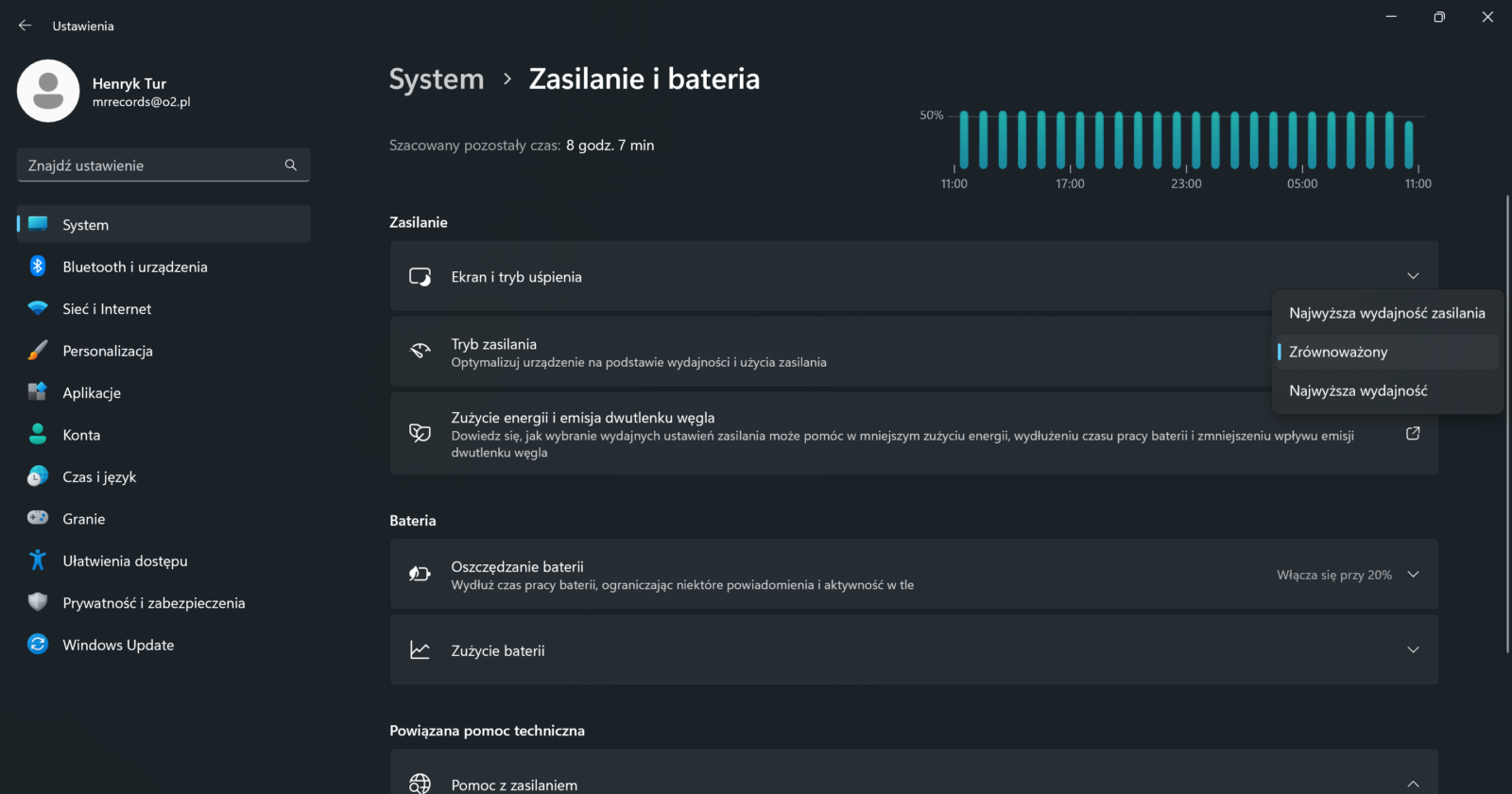Image resolution: width=1512 pixels, height=794 pixels.
Task: Open external link icon for energy info
Action: [1413, 433]
